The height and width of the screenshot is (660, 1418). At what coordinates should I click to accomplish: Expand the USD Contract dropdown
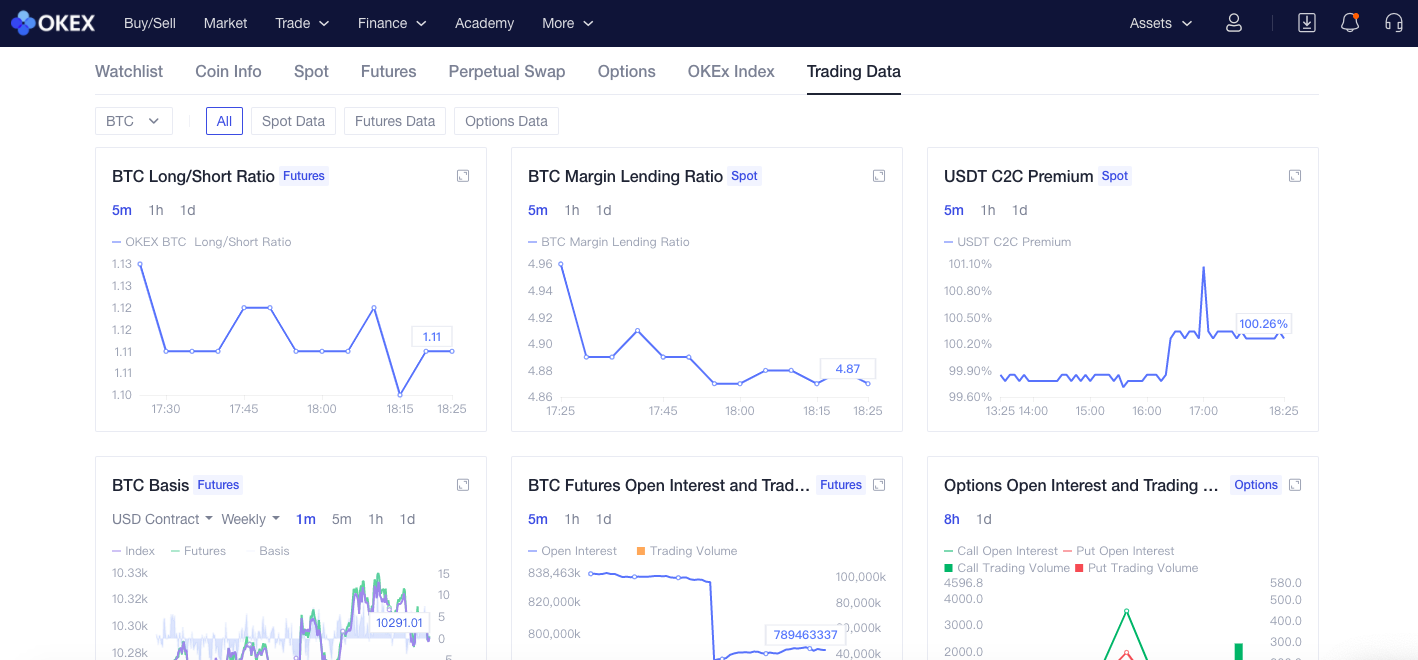pos(162,519)
